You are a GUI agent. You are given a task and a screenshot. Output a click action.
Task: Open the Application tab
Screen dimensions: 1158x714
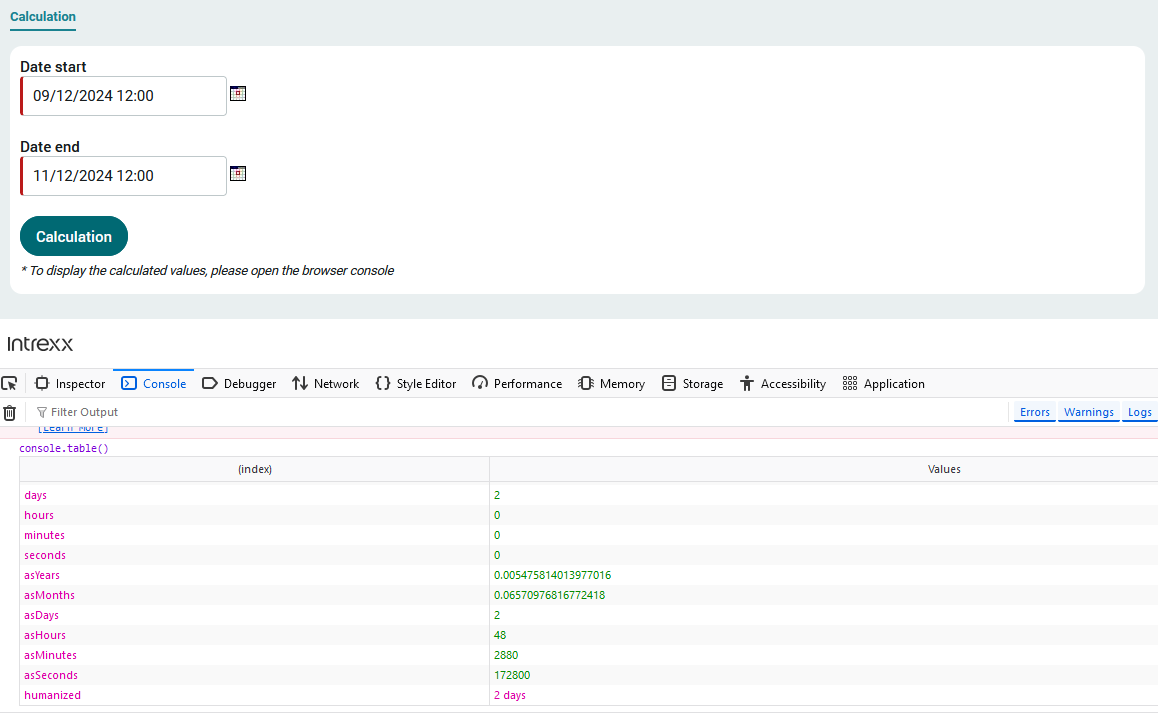coord(883,383)
